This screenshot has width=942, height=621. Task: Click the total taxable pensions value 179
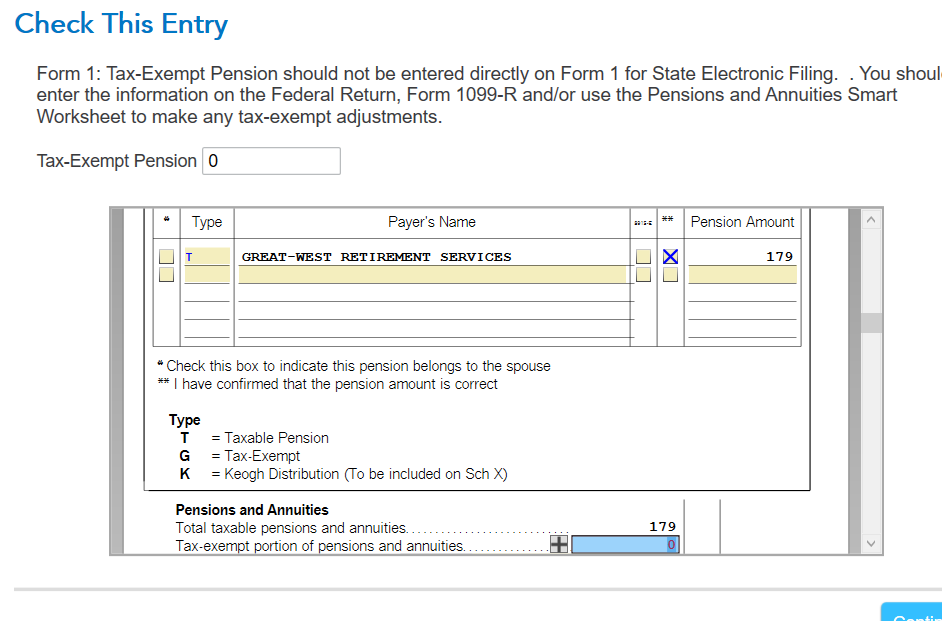pos(662,527)
